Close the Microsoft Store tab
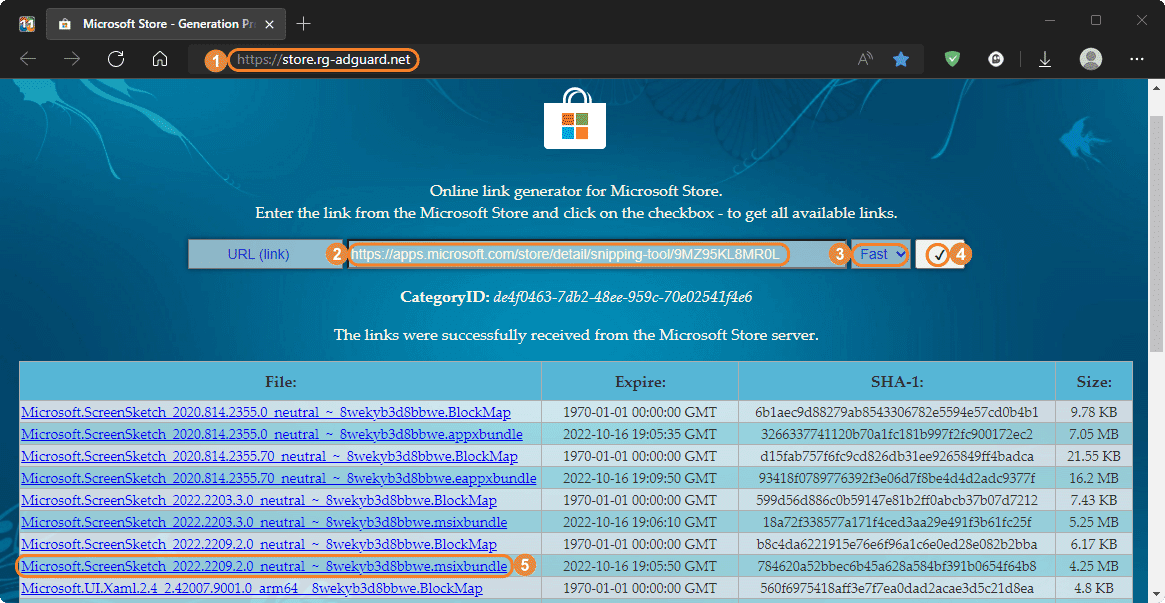Viewport: 1165px width, 603px height. tap(269, 24)
